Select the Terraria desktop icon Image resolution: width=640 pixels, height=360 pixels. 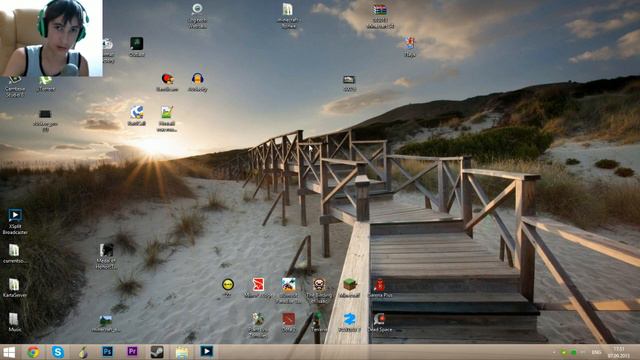(317, 322)
